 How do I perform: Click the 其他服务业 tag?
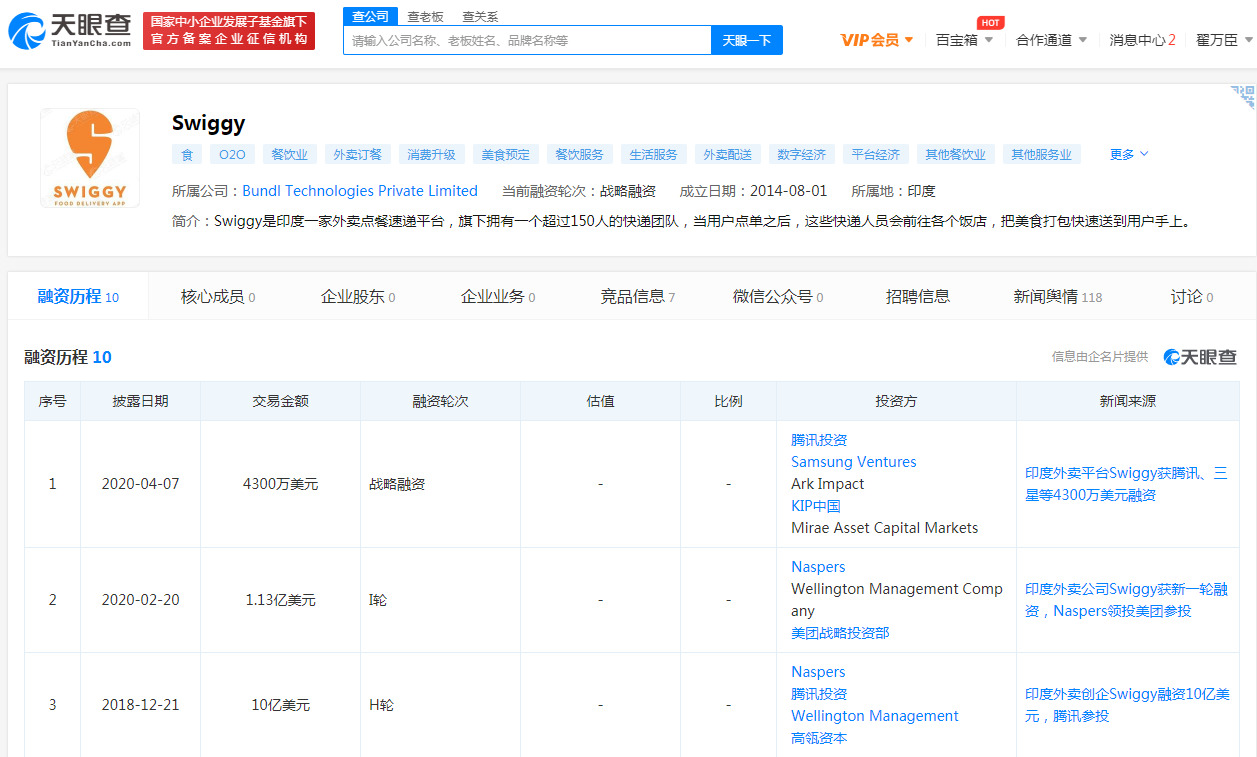[x=1042, y=154]
